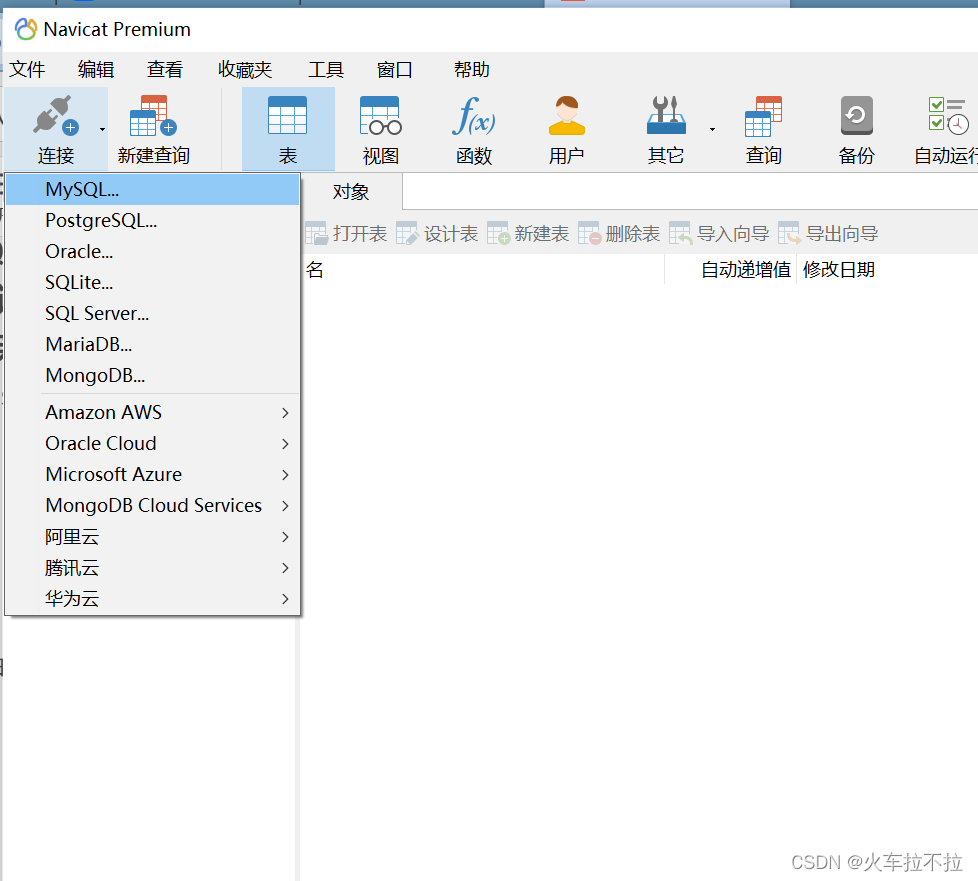
Task: Click the Navicat Premium logo icon
Action: point(26,29)
